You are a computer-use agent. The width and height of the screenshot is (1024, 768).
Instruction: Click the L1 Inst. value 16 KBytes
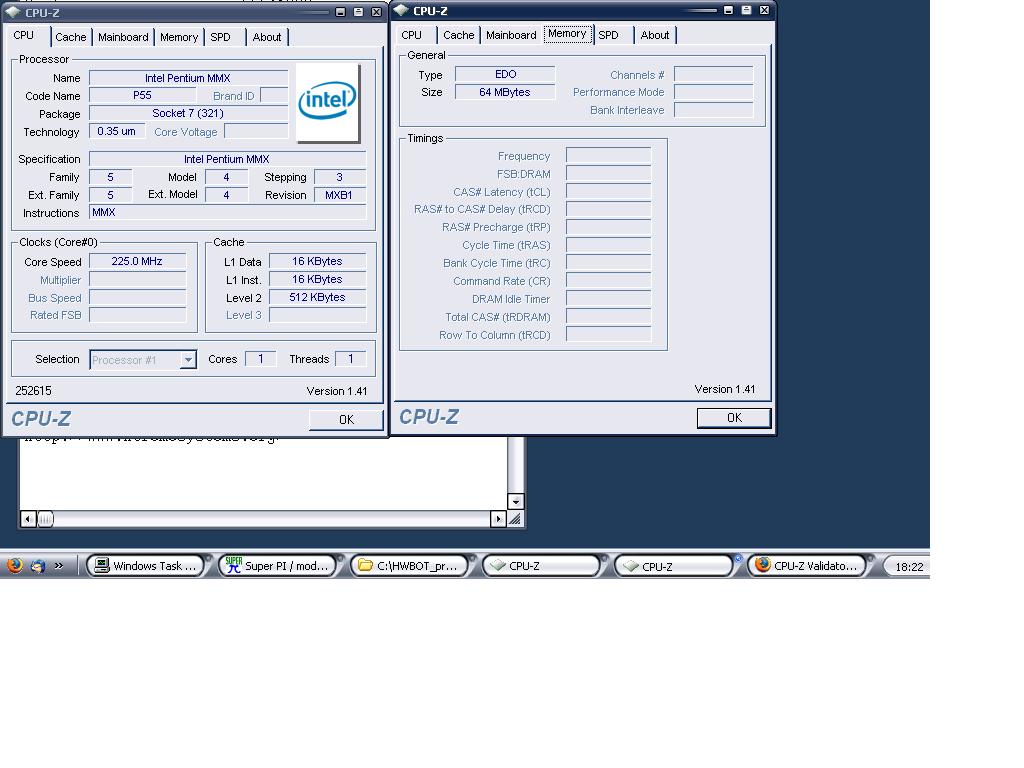click(x=317, y=279)
